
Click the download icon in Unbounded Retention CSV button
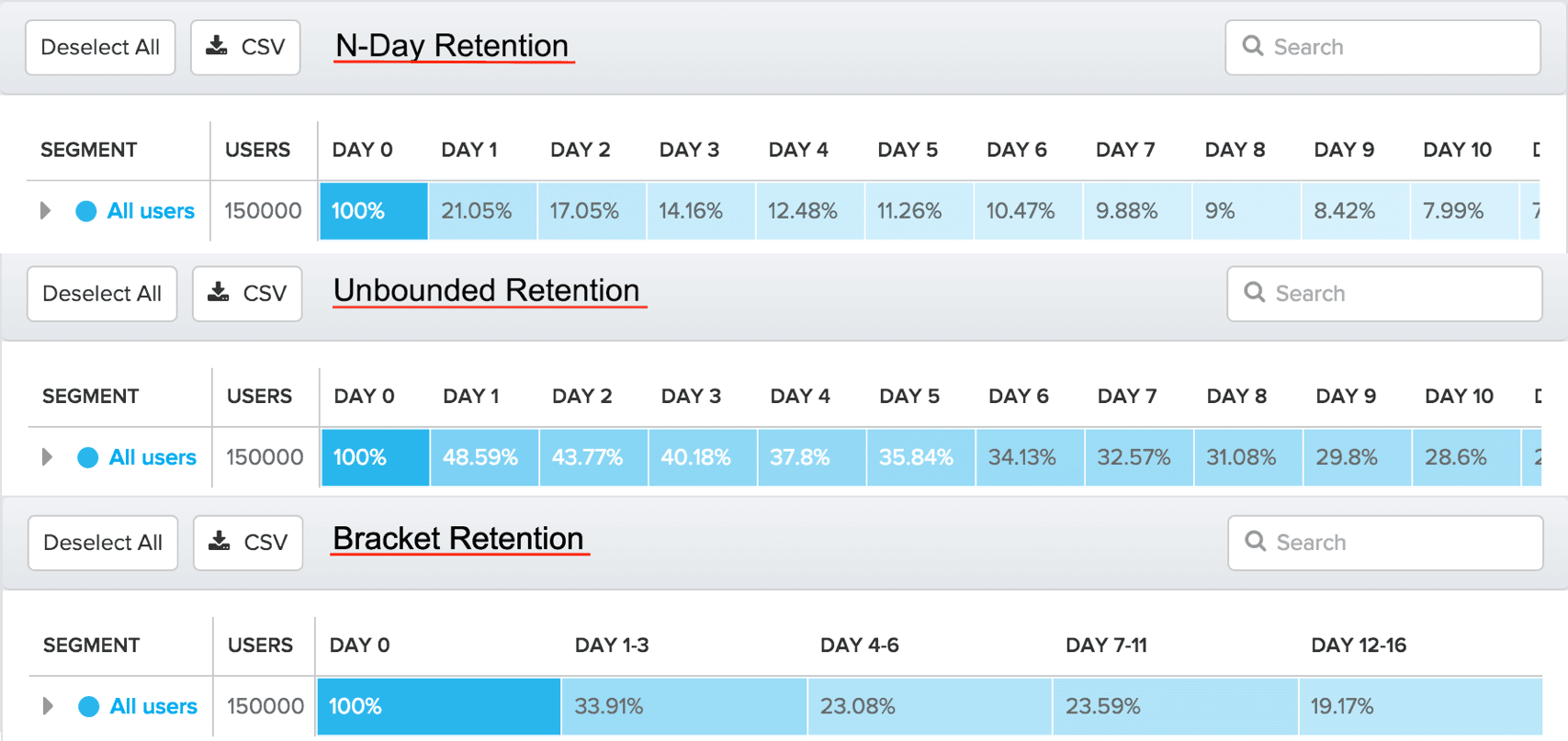point(219,292)
